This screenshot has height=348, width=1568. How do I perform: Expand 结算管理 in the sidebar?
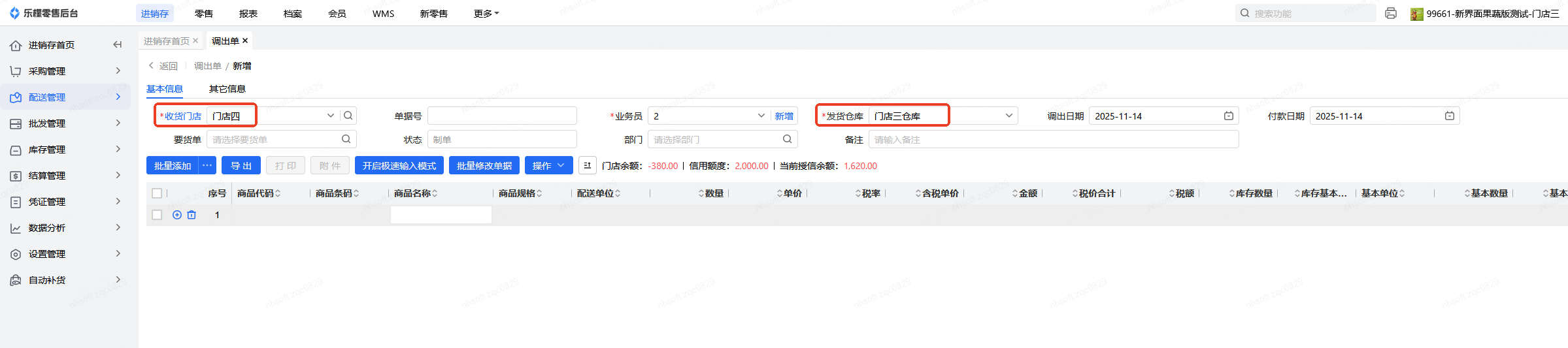click(118, 175)
